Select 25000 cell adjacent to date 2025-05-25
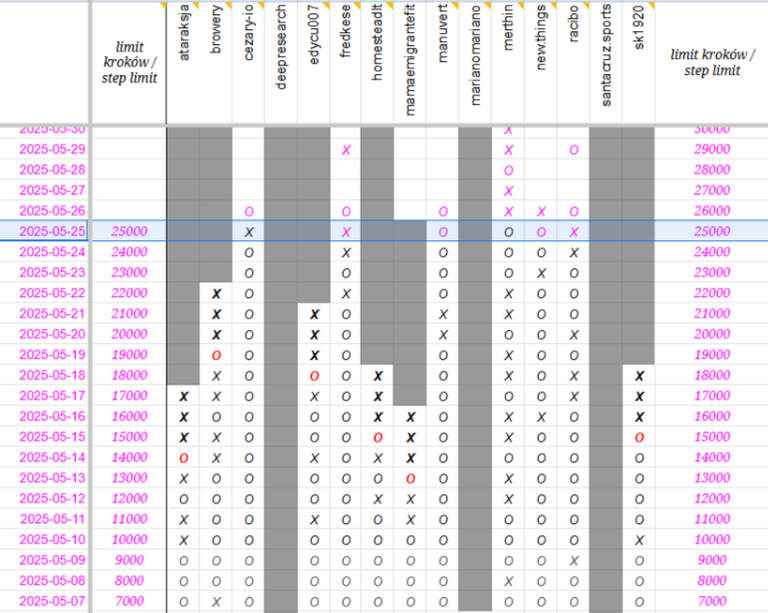This screenshot has height=613, width=768. pyautogui.click(x=129, y=231)
